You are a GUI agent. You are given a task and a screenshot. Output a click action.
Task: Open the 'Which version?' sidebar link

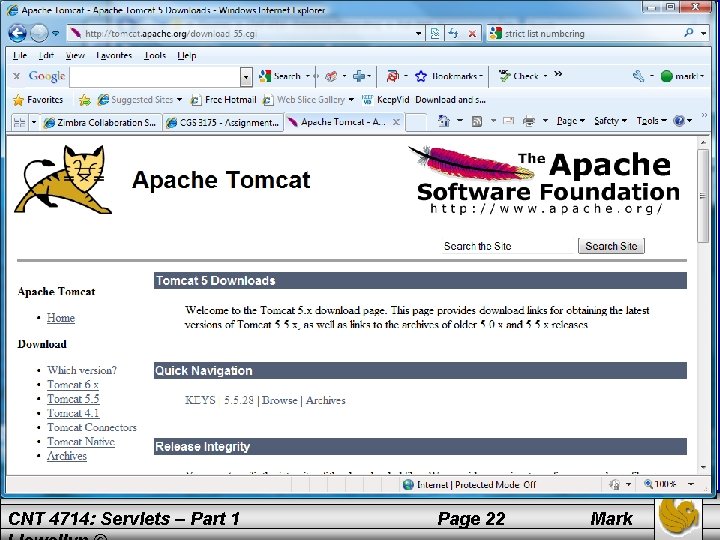click(82, 370)
